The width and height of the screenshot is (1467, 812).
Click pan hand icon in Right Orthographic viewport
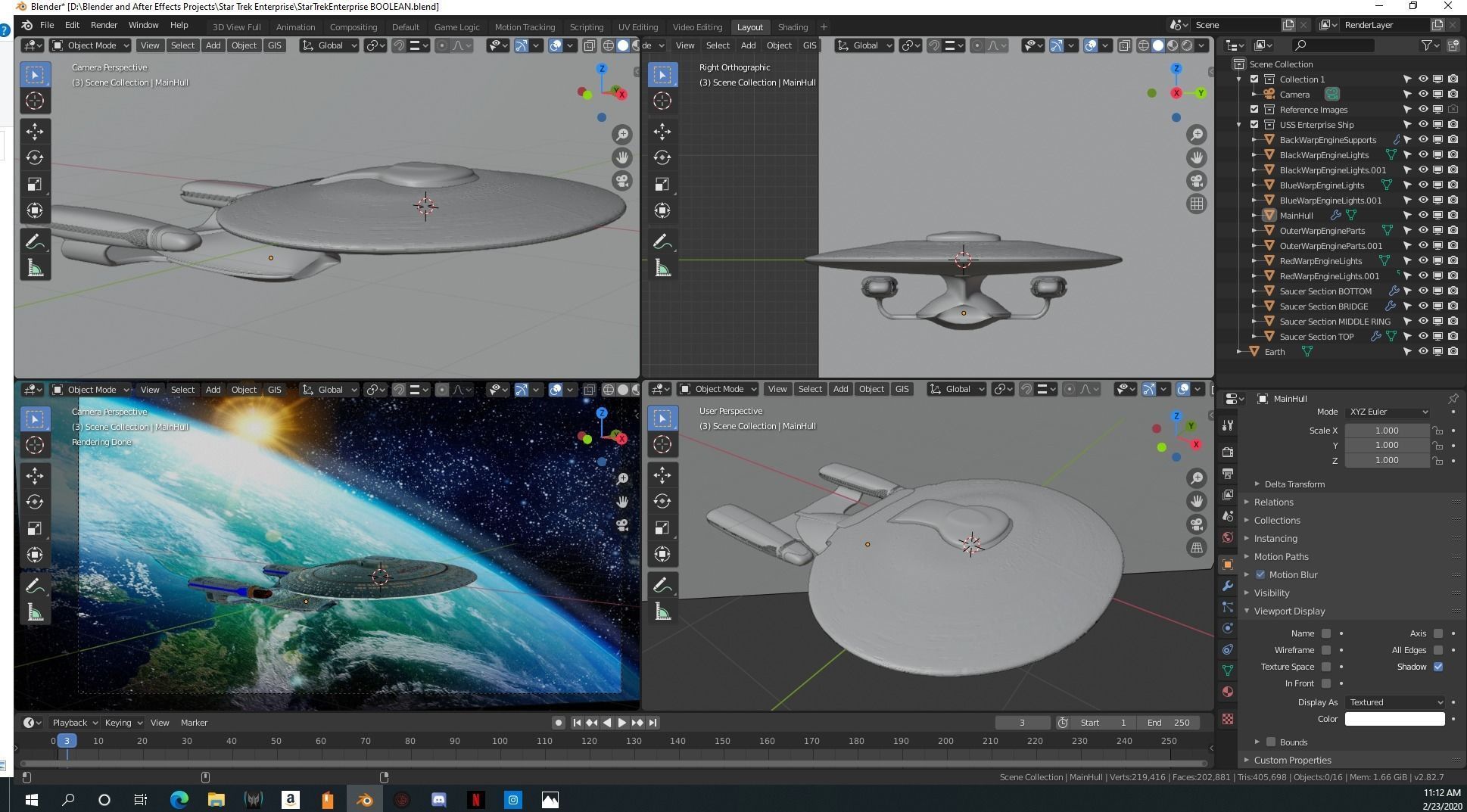(x=1197, y=157)
